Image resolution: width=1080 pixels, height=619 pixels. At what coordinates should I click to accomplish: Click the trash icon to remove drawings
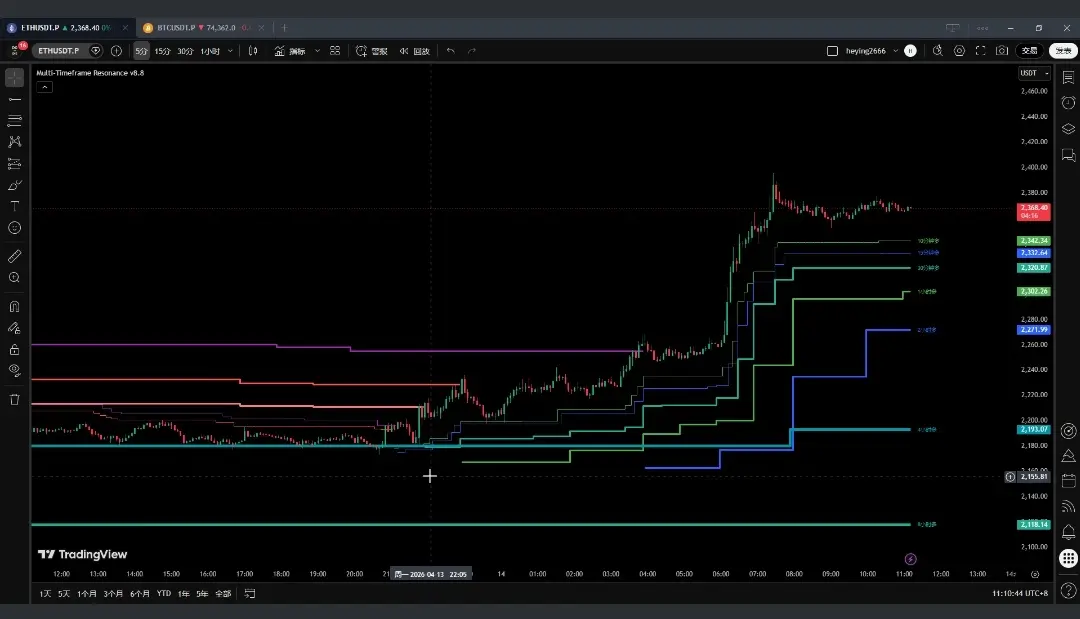14,399
